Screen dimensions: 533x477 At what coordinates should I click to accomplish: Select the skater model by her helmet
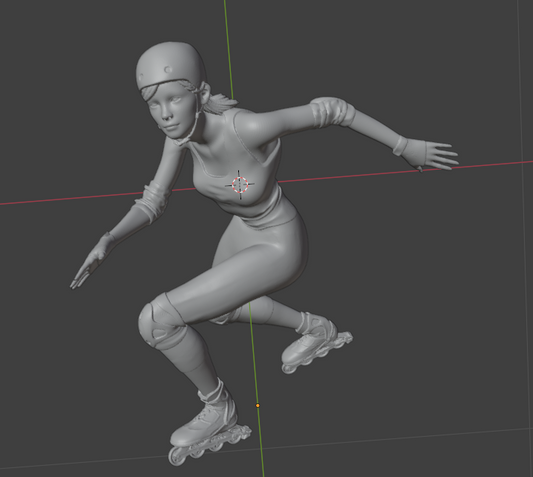(171, 65)
